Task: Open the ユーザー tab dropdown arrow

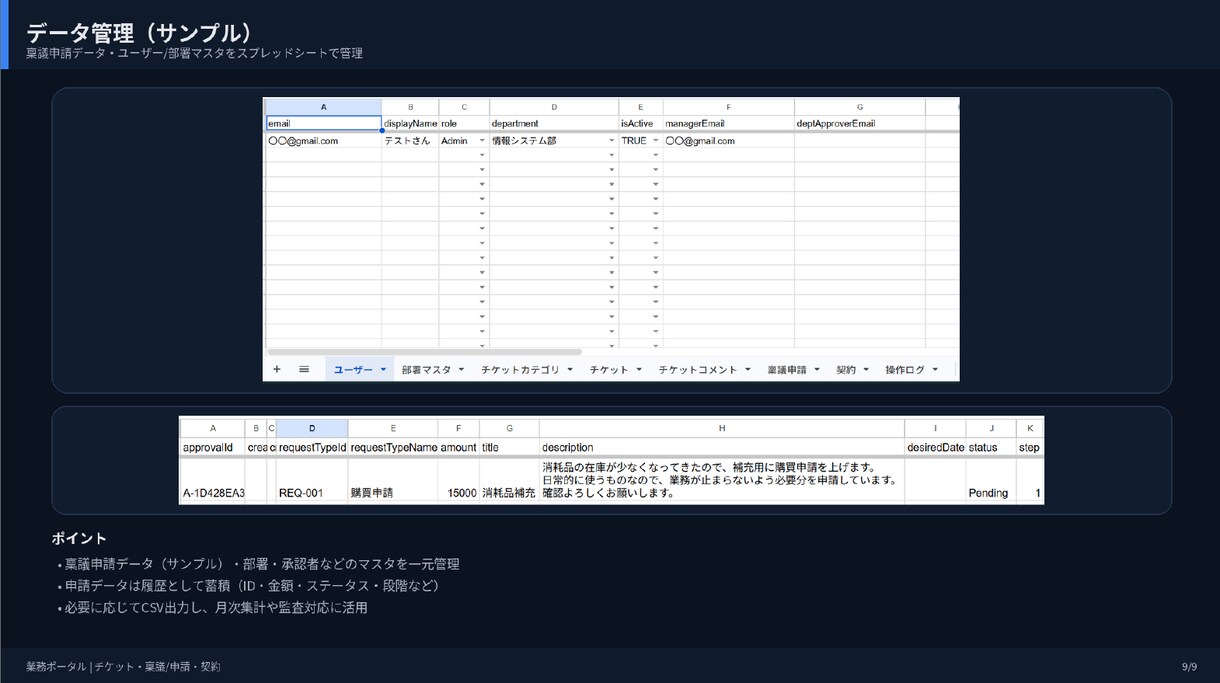Action: pyautogui.click(x=383, y=370)
